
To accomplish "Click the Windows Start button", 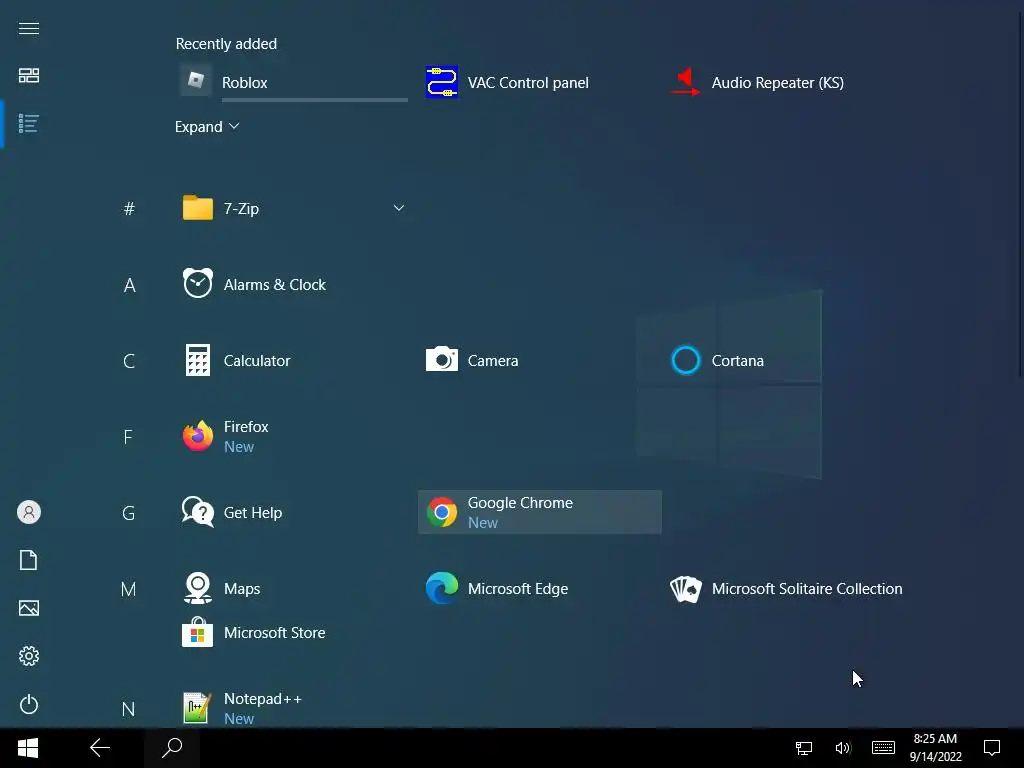I will point(27,748).
